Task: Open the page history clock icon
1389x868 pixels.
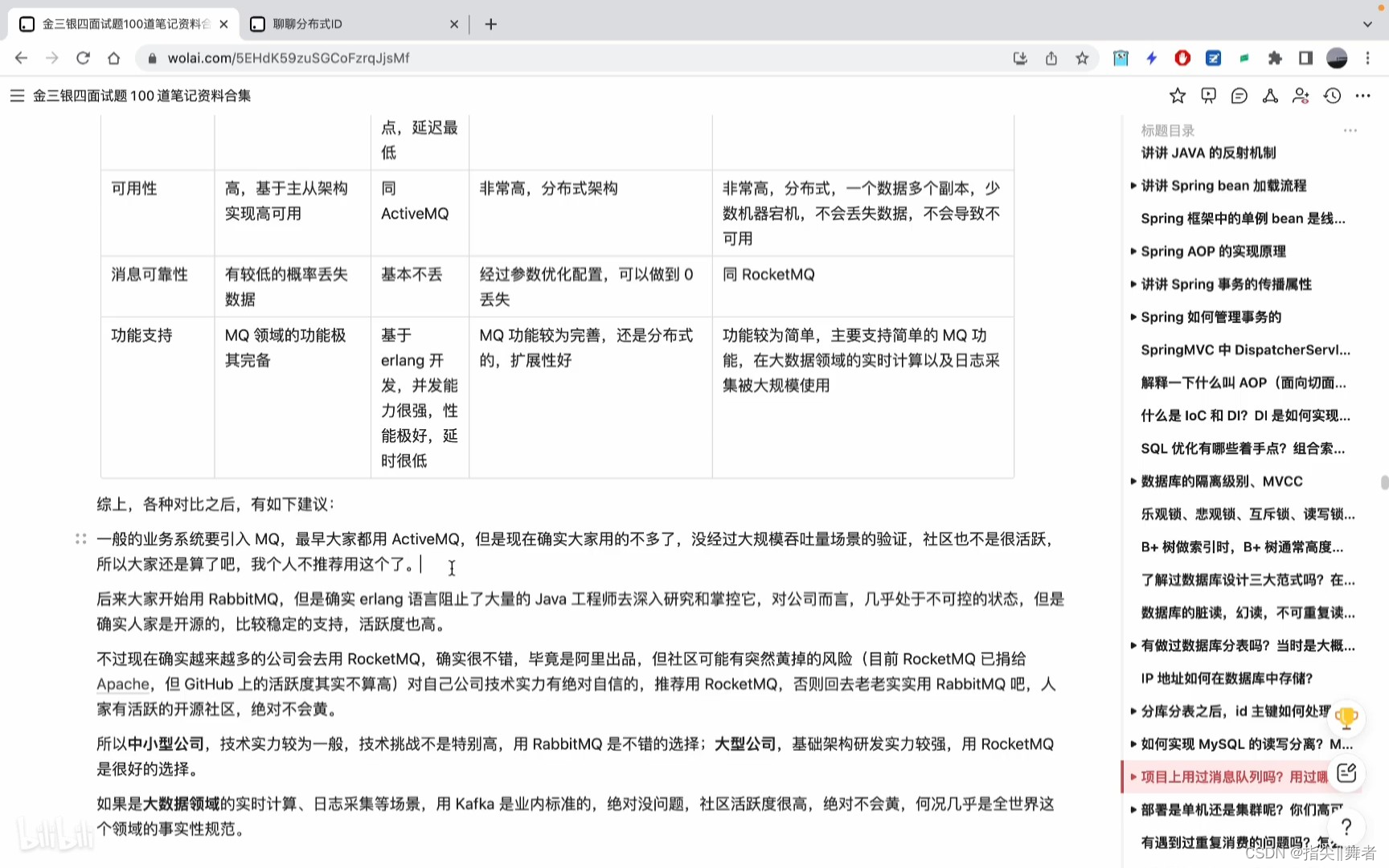Action: (1332, 96)
